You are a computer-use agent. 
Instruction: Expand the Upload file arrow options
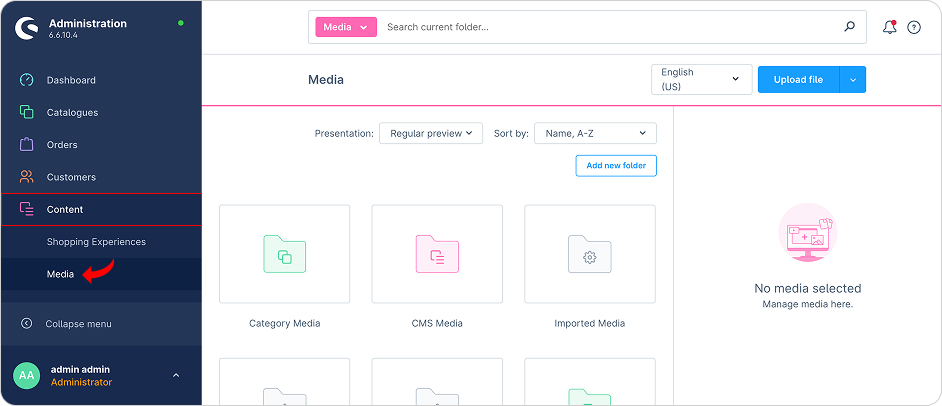coord(853,80)
